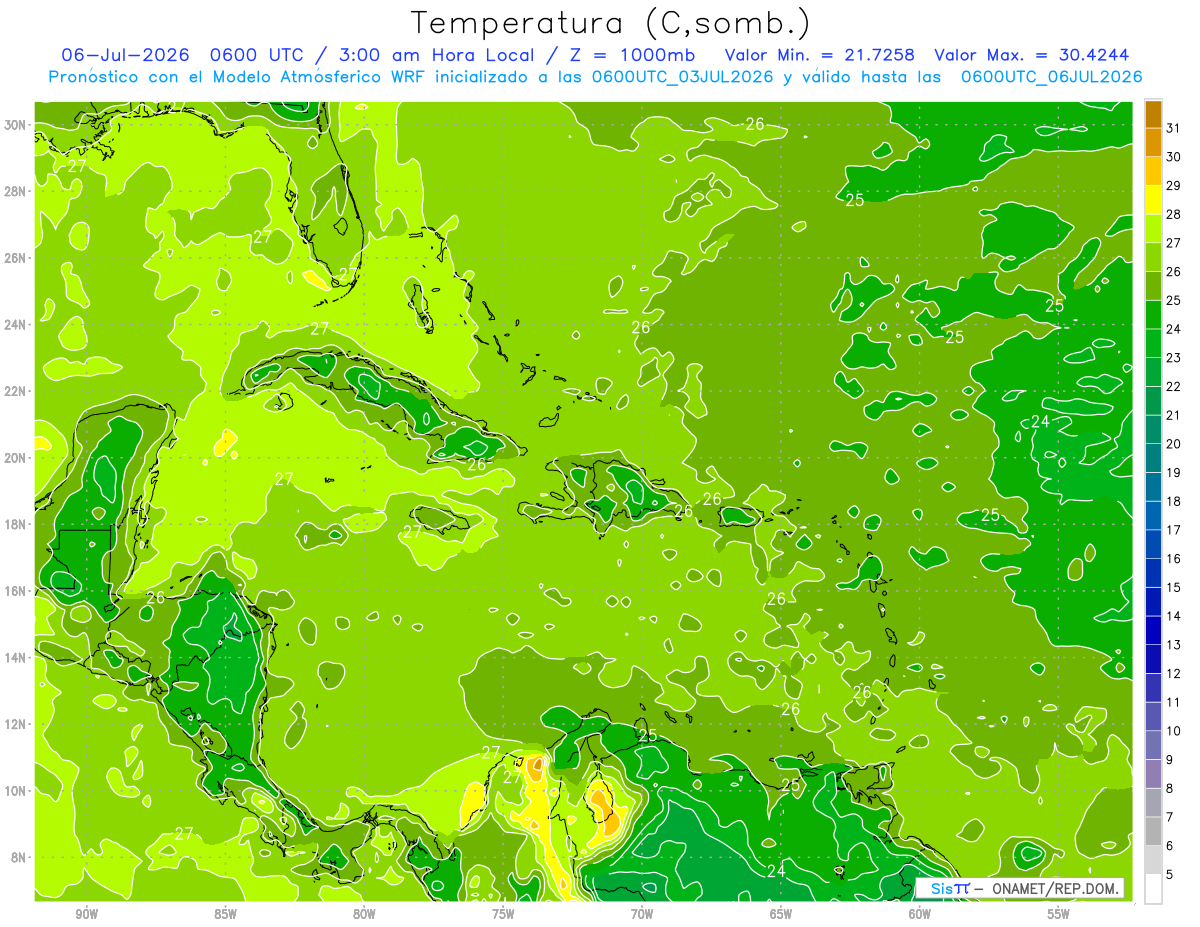
Task: Select the "Z = 1000mb" level text
Action: coord(633,55)
